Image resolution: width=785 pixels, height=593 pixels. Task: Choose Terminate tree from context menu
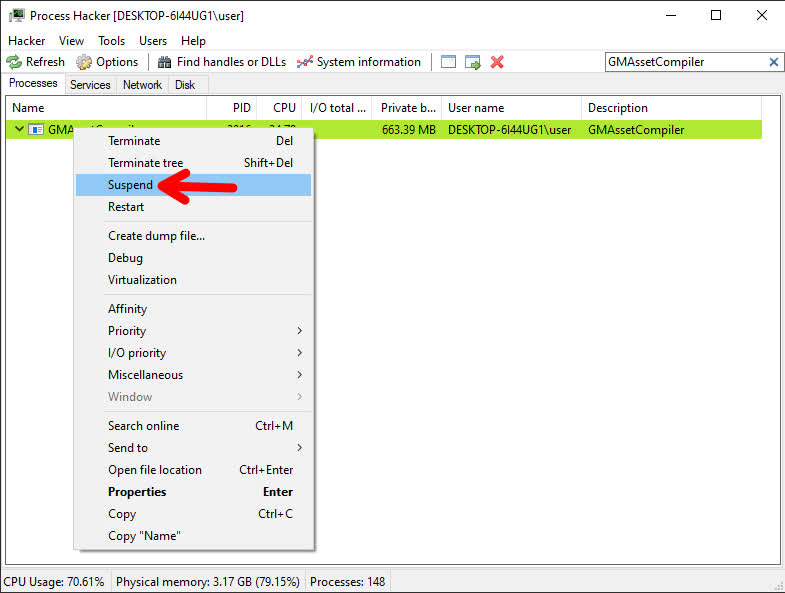coord(193,163)
